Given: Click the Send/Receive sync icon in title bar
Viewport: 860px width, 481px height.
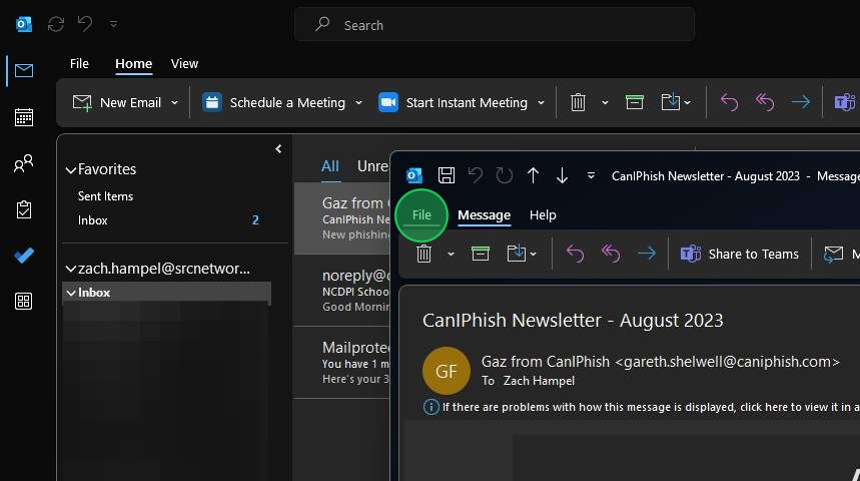Looking at the screenshot, I should tap(56, 24).
